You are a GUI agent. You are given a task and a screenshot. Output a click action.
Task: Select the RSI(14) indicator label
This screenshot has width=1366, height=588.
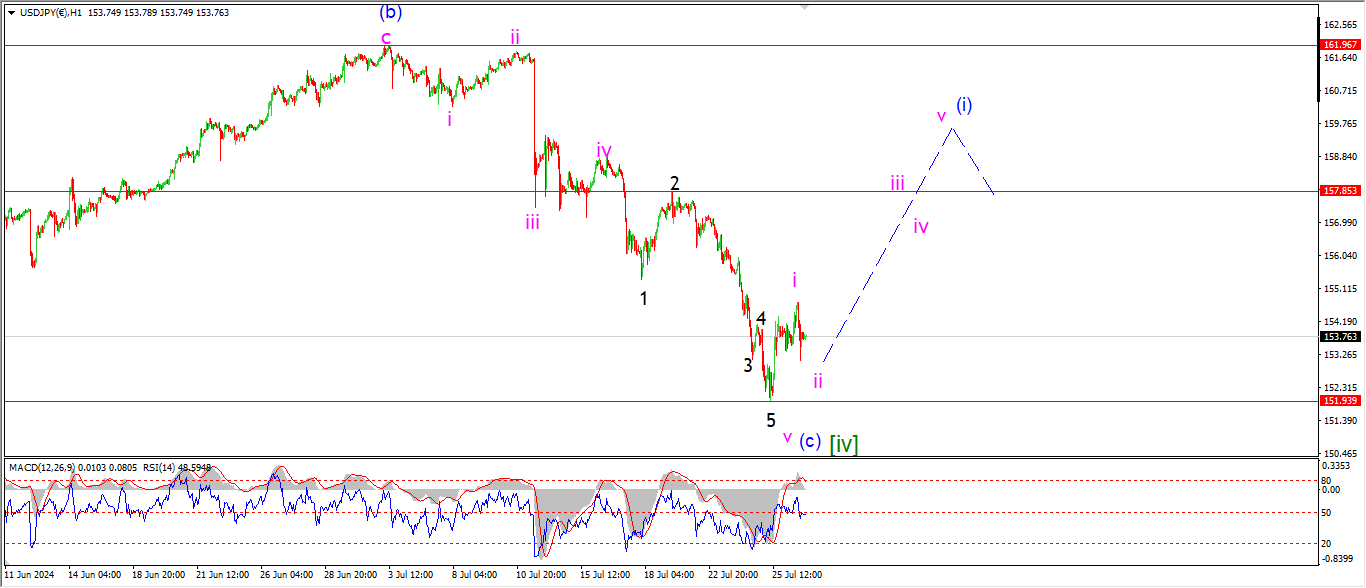130,467
